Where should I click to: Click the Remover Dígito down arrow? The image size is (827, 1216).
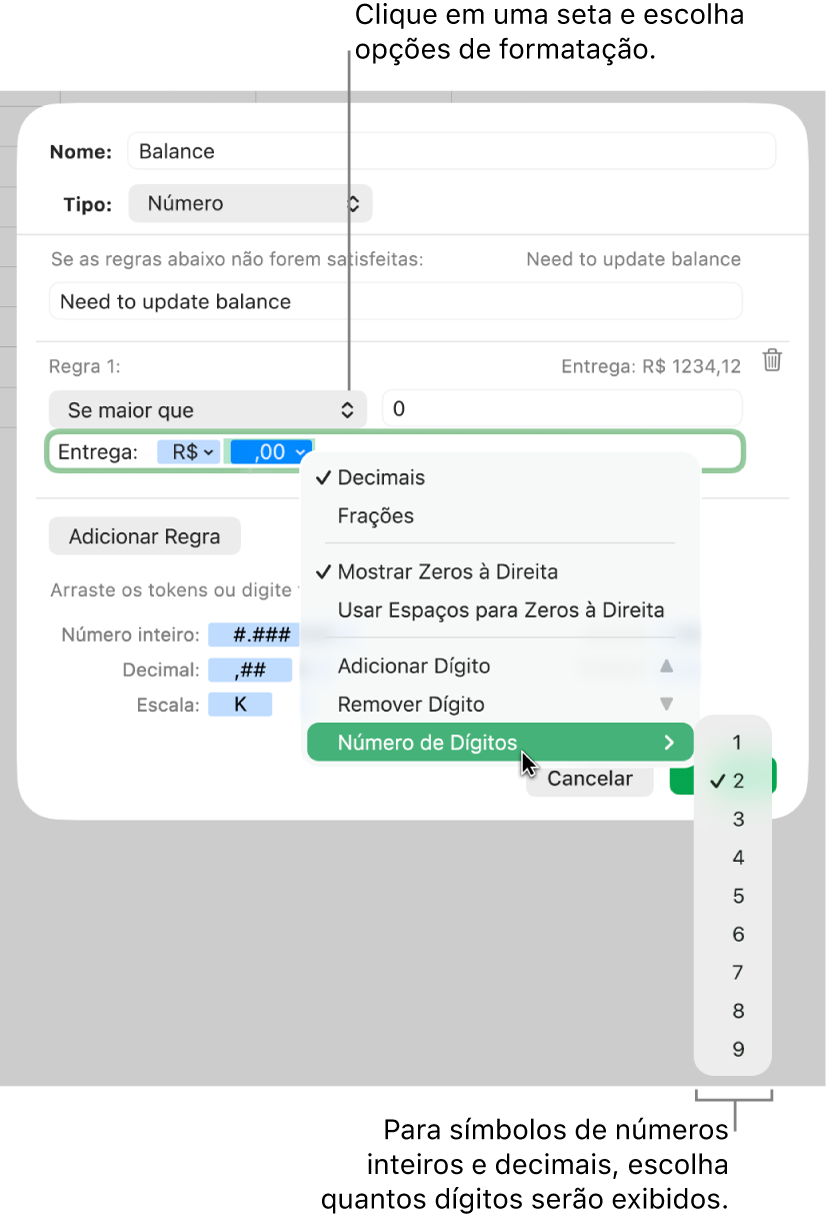tap(667, 704)
